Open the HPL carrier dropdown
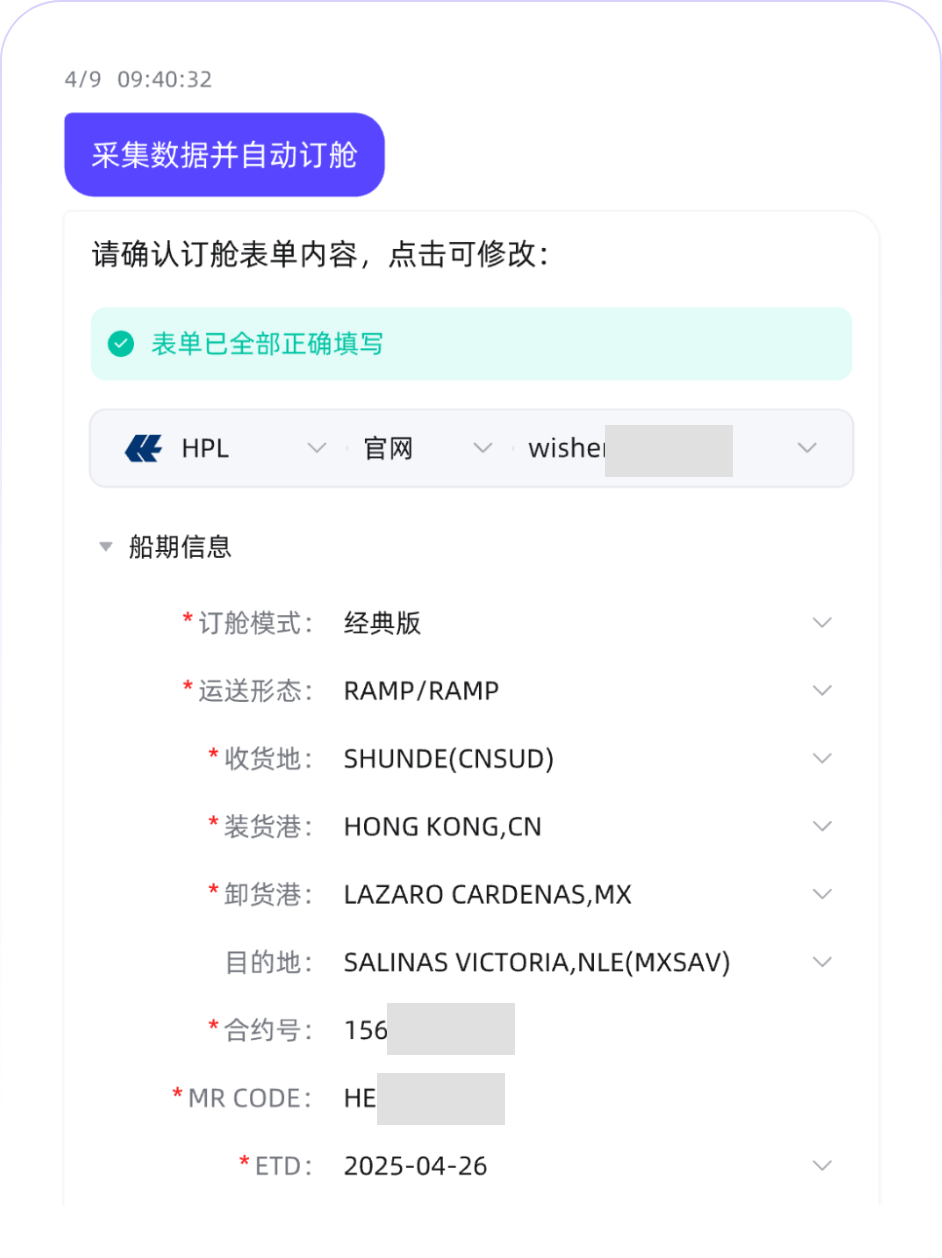The height and width of the screenshot is (1258, 942). 316,448
